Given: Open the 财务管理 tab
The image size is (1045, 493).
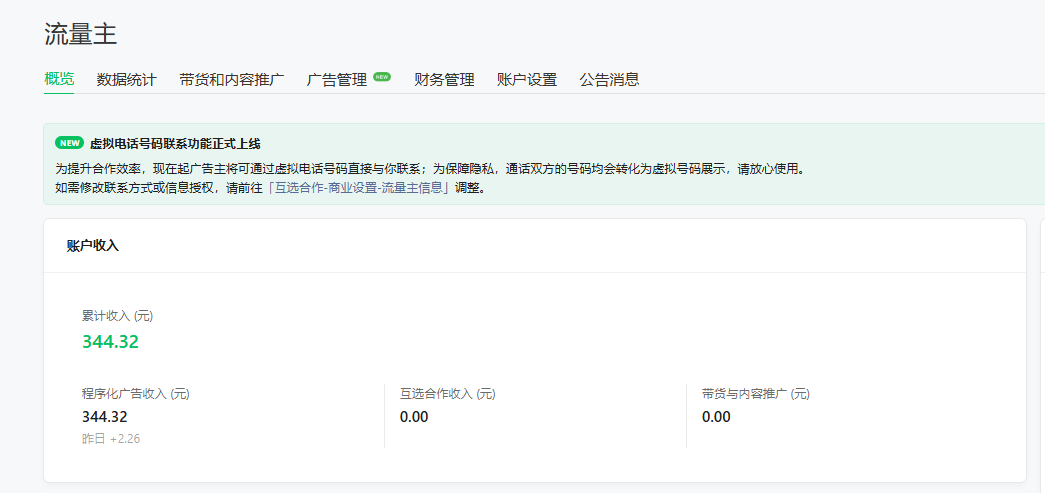Looking at the screenshot, I should point(444,79).
